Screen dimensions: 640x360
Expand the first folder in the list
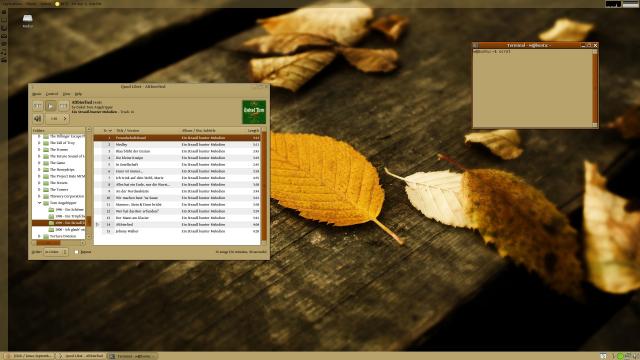click(39, 136)
